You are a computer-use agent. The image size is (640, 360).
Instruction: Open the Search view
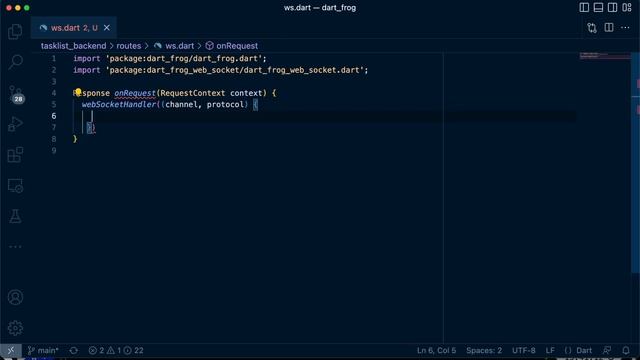15,62
